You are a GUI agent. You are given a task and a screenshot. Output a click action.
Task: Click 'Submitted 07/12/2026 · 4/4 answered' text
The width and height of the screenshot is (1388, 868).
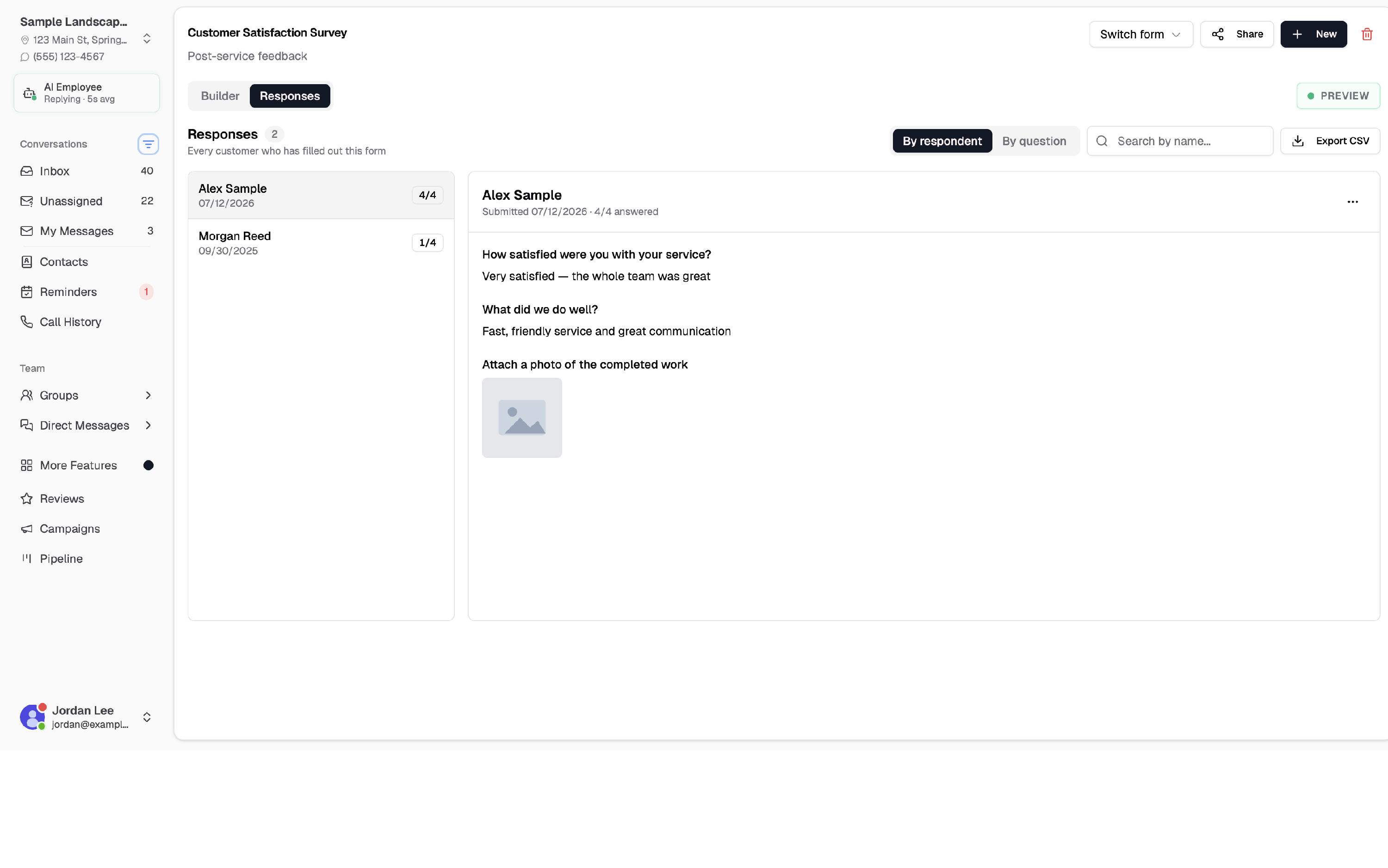pos(570,212)
